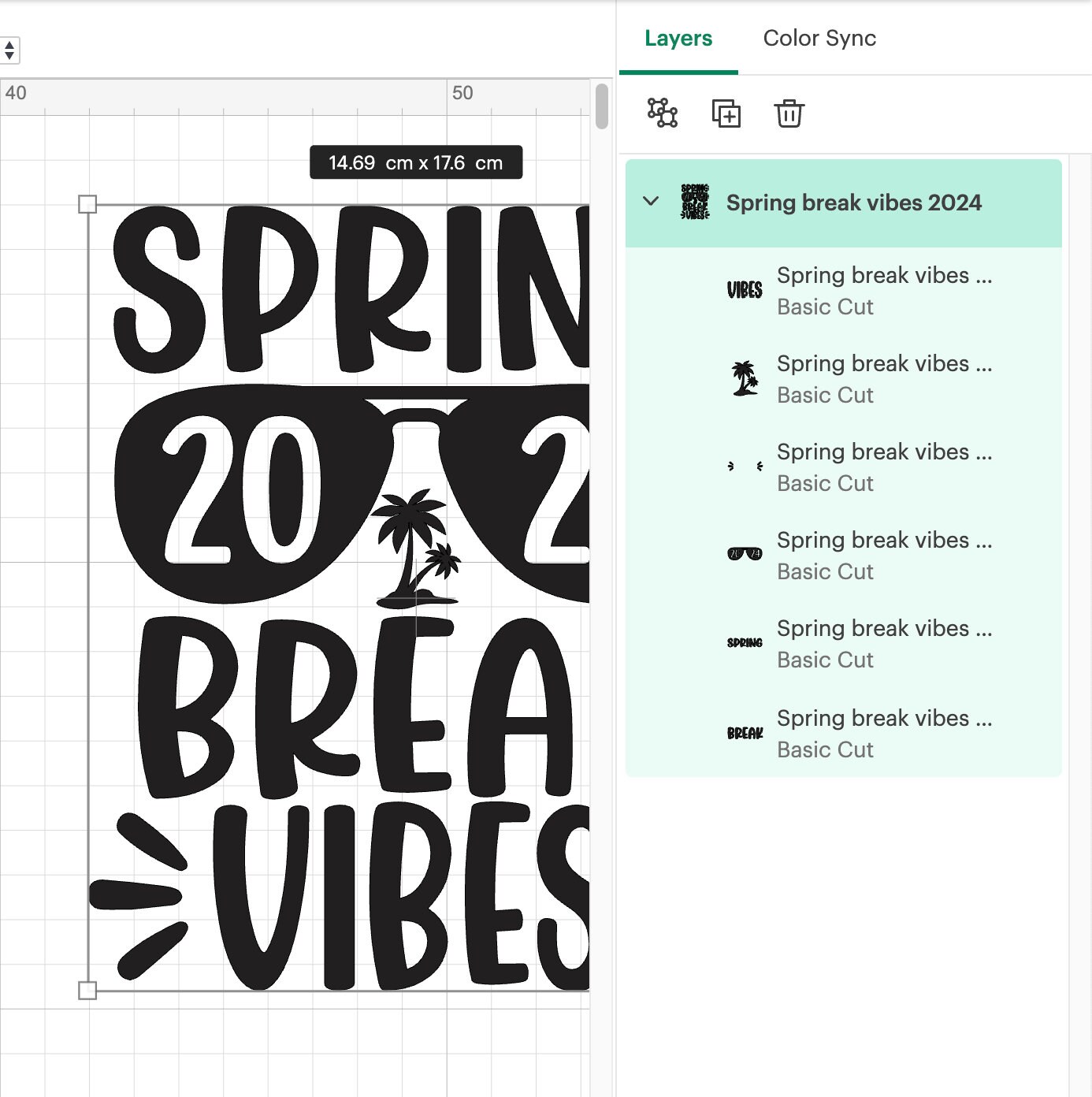1092x1097 pixels.
Task: Open the Group/Ungroup tool
Action: pos(662,113)
